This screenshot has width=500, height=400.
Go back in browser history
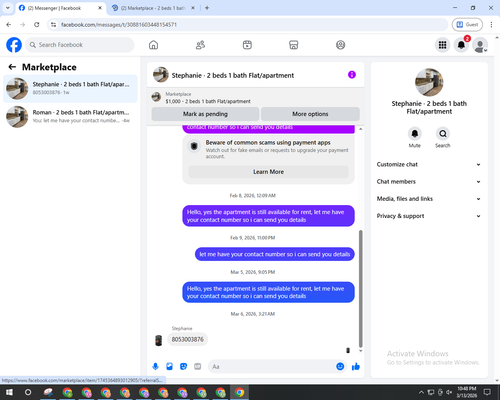pos(9,25)
